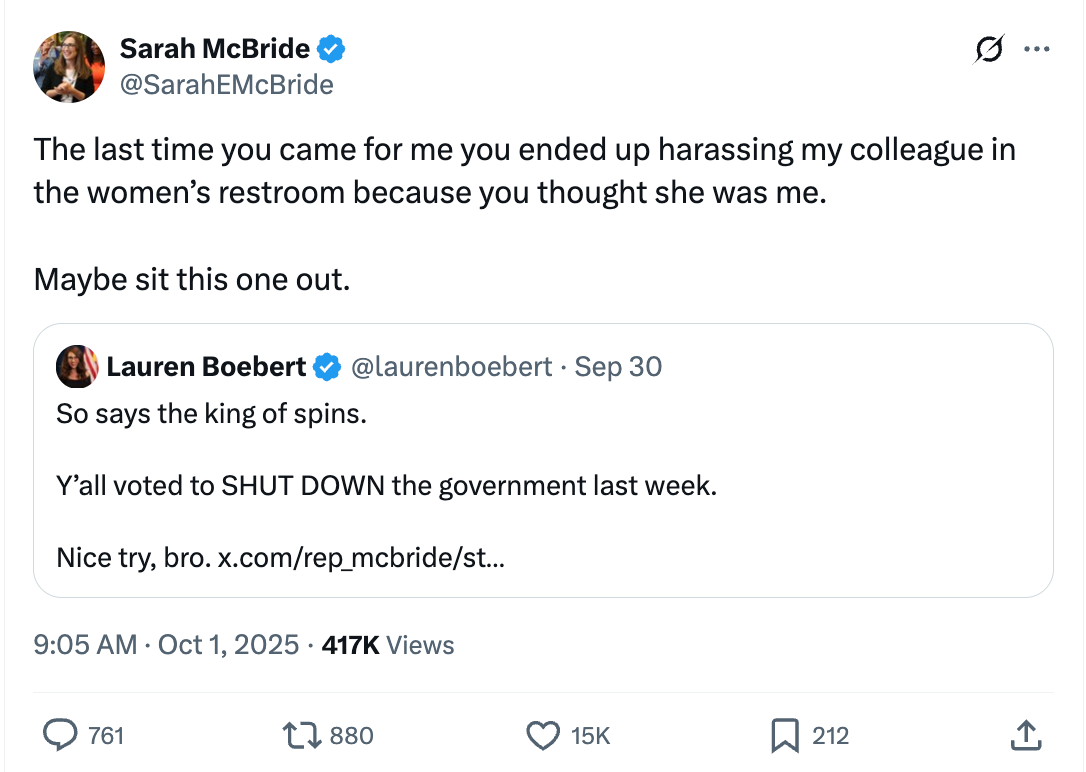This screenshot has height=772, width=1086.
Task: Click the Grok slashed-circle icon
Action: [989, 48]
